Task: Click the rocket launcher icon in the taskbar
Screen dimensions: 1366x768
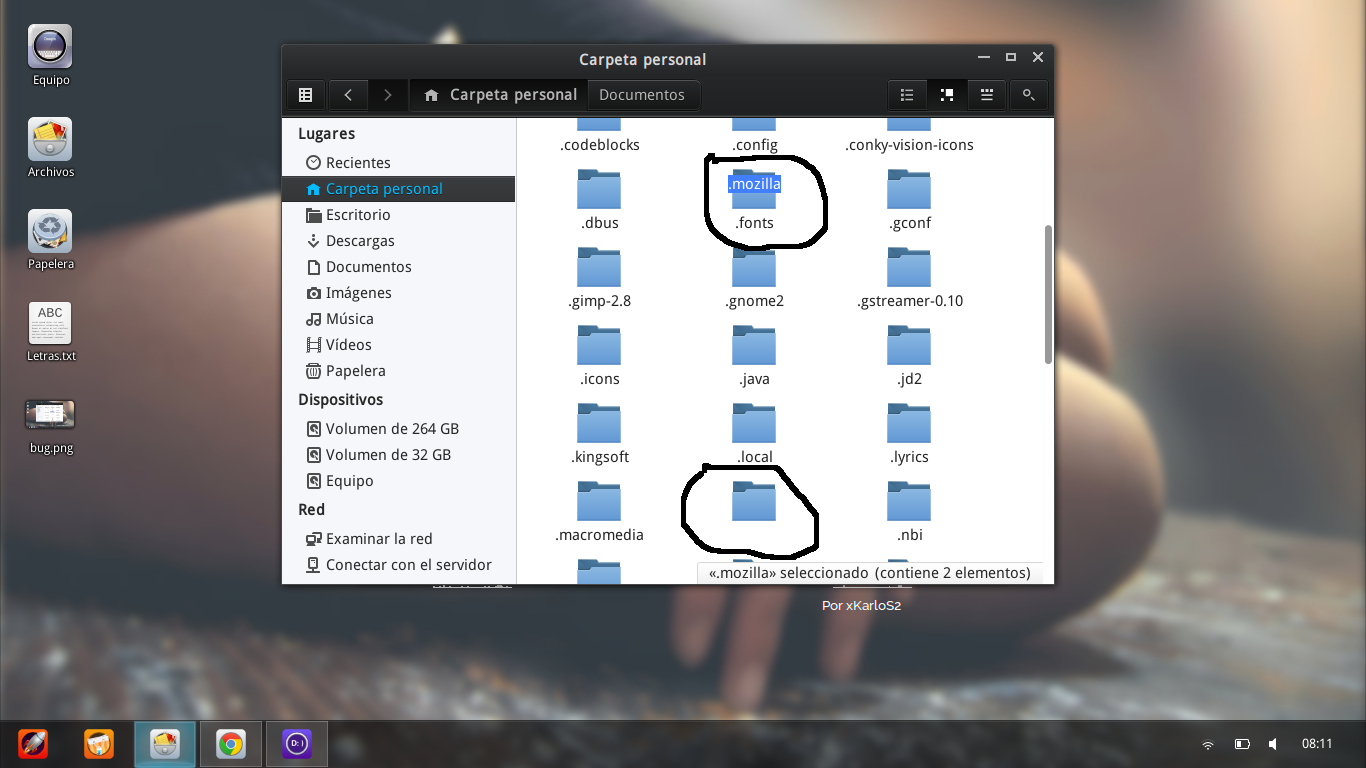Action: [33, 744]
